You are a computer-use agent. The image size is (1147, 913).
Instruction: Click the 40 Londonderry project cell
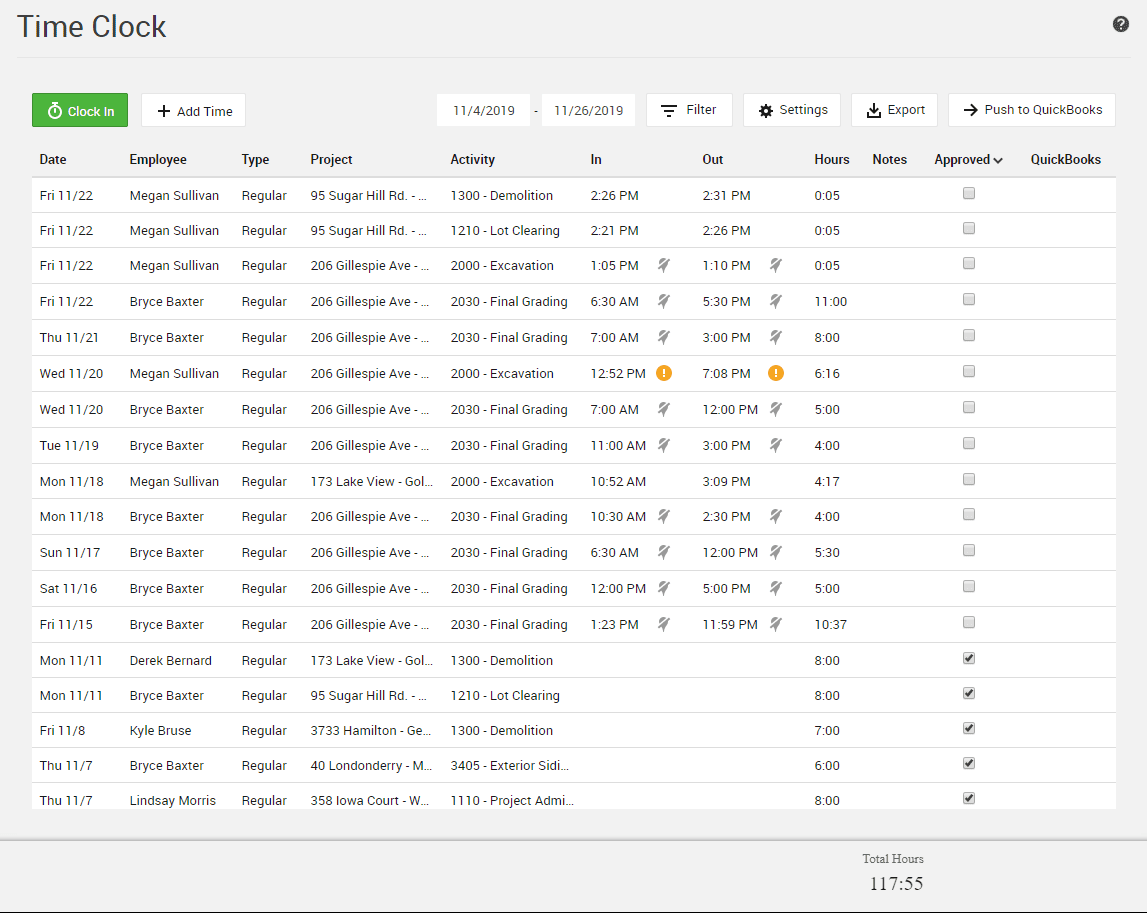pyautogui.click(x=371, y=765)
